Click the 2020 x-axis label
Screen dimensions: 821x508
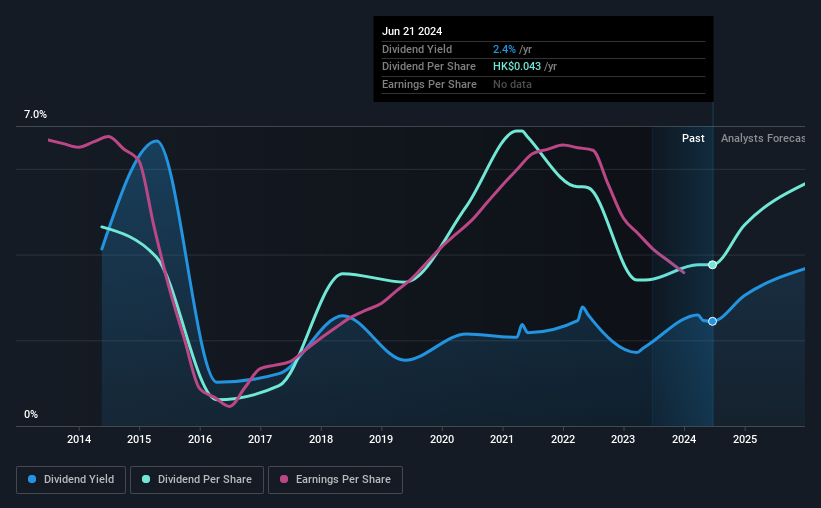pos(442,439)
